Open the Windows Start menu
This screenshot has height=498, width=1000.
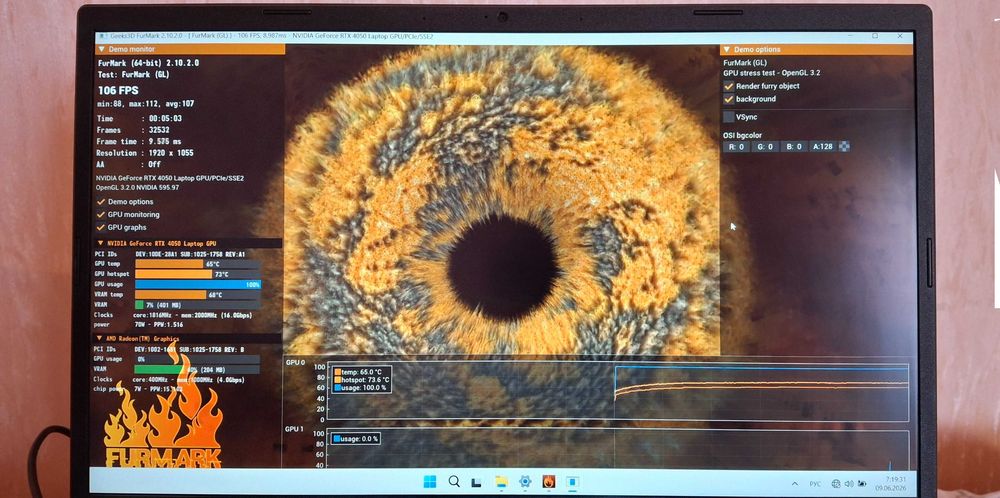pyautogui.click(x=430, y=481)
